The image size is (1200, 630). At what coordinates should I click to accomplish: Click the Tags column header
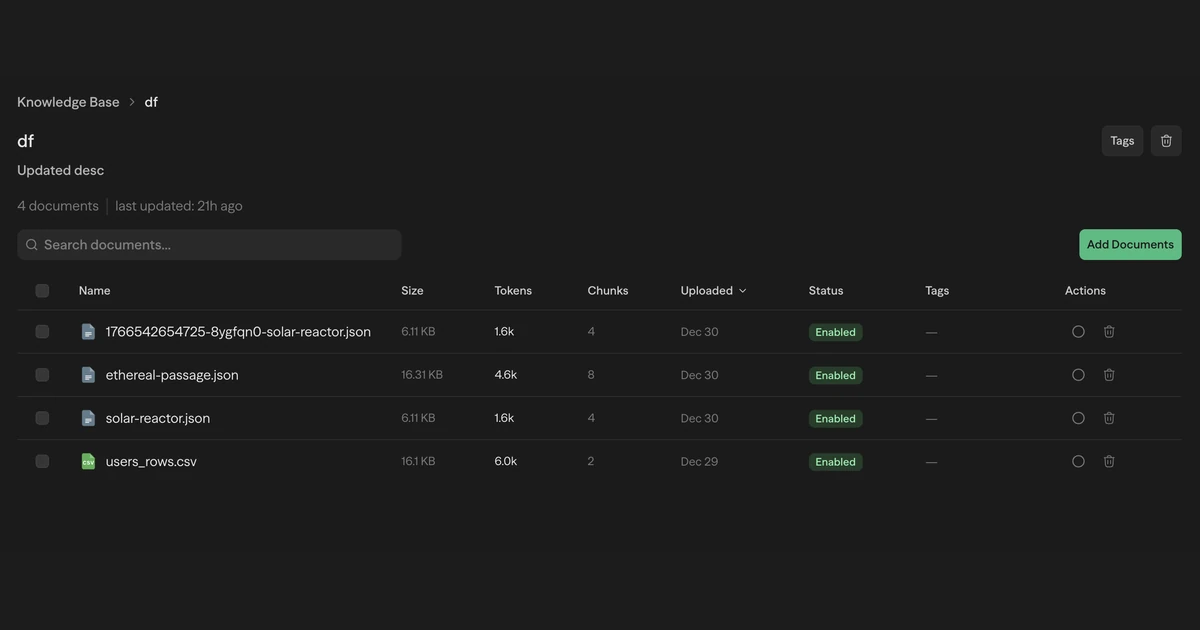pyautogui.click(x=937, y=291)
